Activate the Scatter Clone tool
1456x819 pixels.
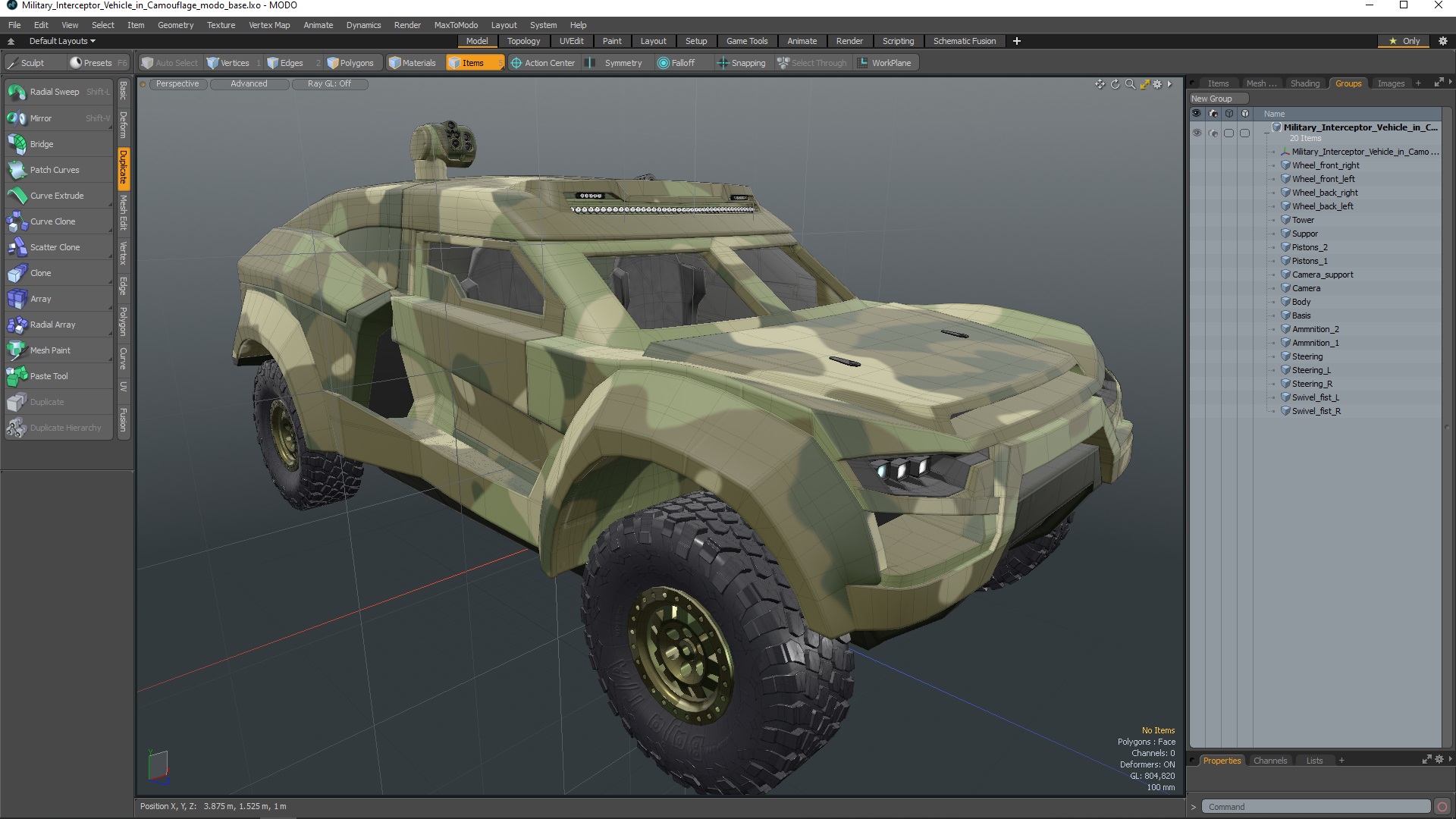point(55,247)
